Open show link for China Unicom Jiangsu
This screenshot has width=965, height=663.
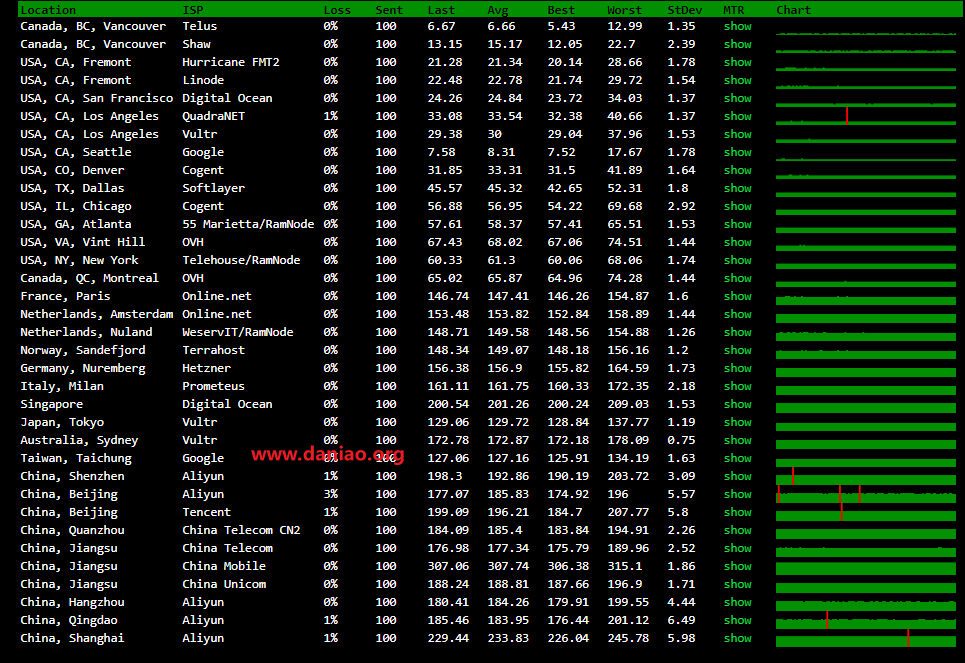(737, 584)
